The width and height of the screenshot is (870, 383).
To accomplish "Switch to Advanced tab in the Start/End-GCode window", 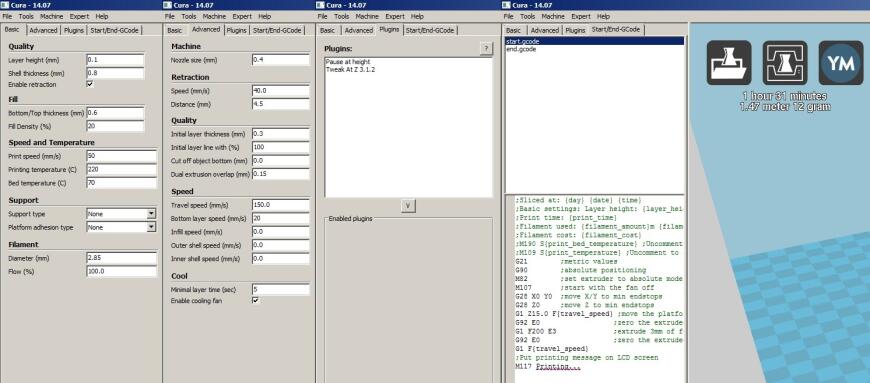I will tap(544, 31).
